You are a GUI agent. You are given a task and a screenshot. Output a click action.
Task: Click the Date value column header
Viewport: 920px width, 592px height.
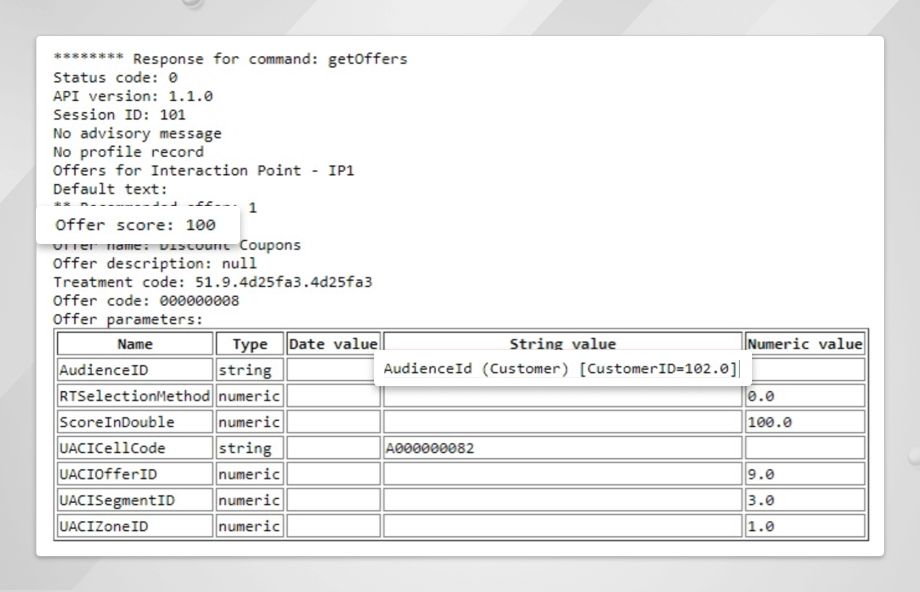coord(332,343)
